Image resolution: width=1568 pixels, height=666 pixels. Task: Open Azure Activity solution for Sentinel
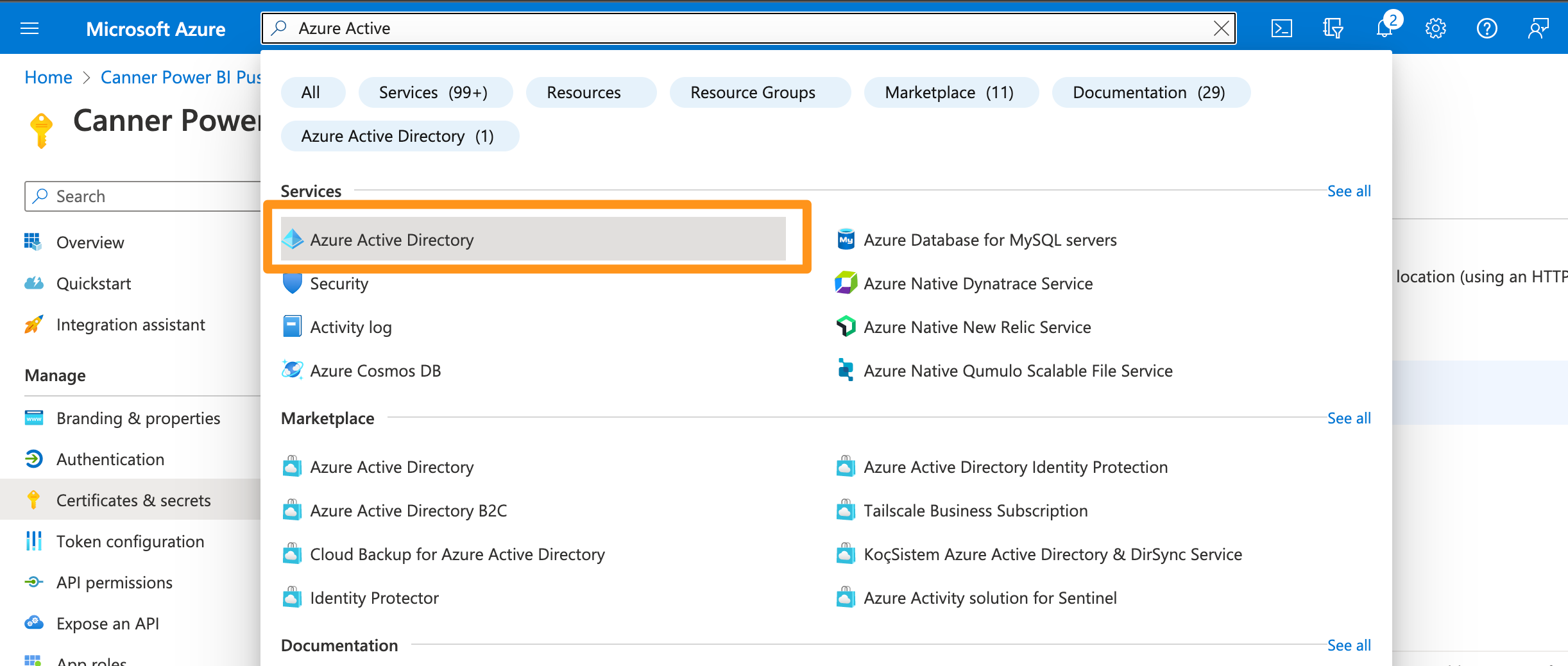[990, 597]
